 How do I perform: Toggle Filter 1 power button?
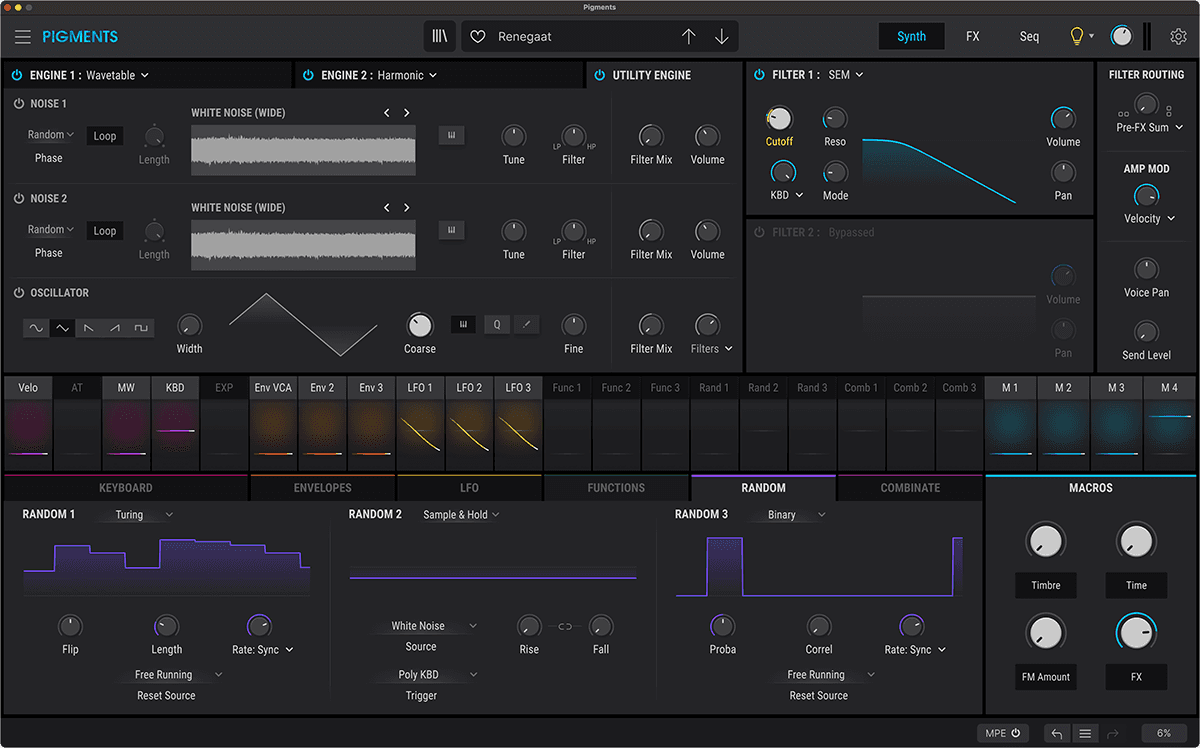759,75
